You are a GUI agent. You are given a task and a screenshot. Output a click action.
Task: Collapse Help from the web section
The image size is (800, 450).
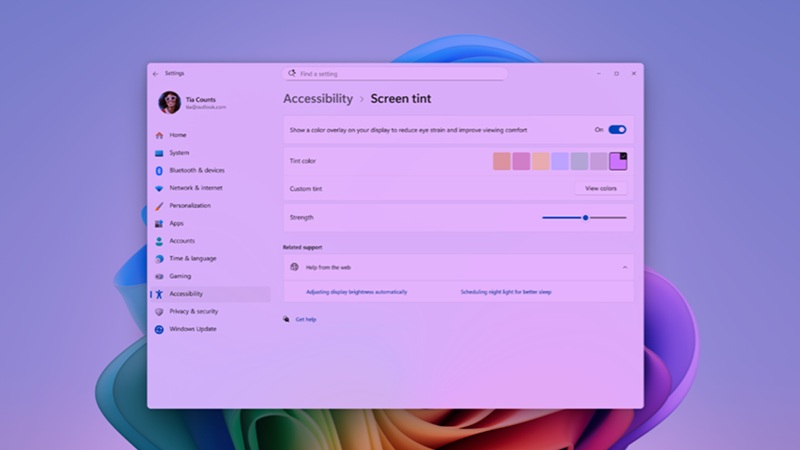click(x=625, y=267)
